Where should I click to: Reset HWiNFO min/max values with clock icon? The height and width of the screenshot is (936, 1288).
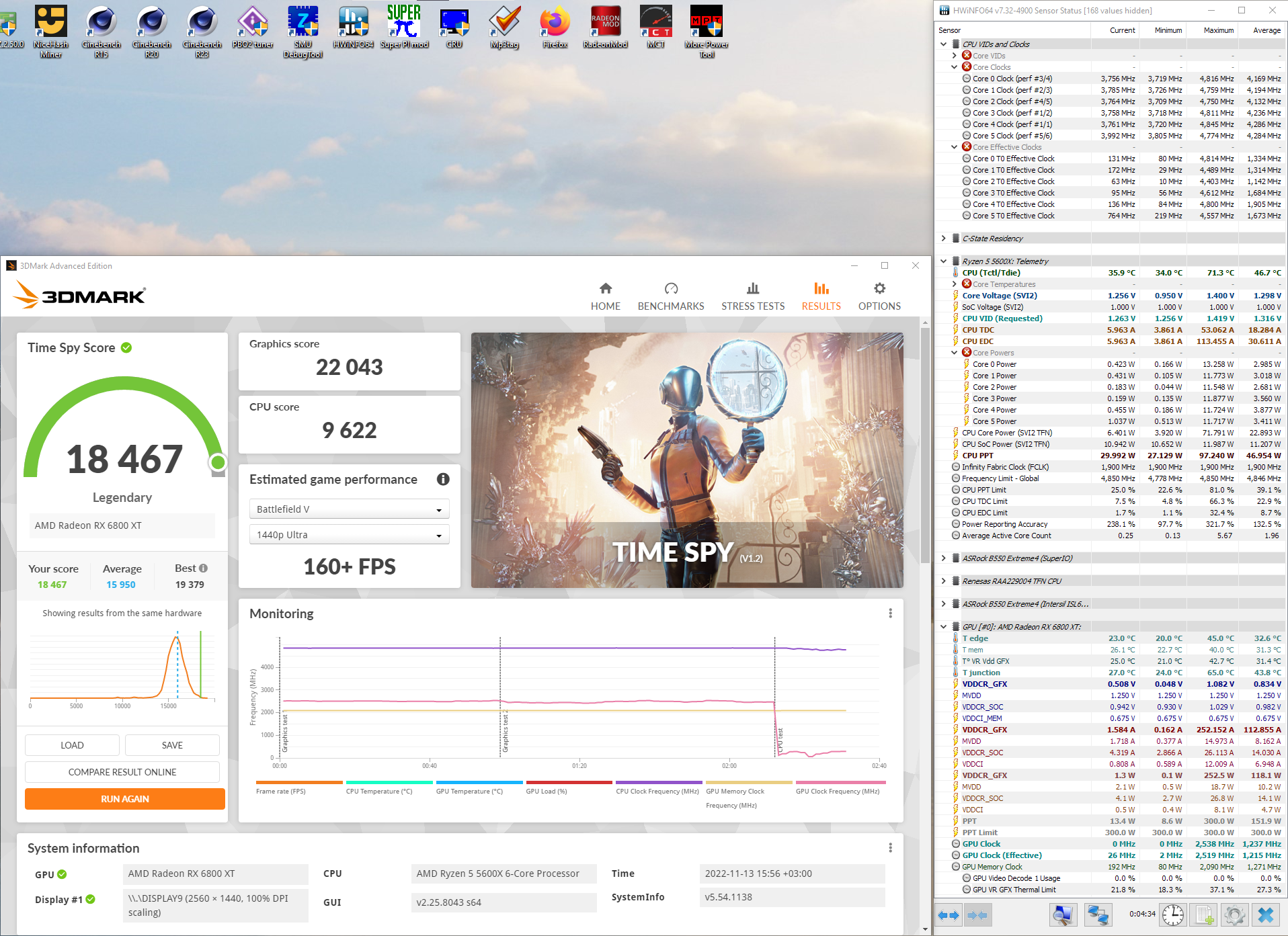pos(1173,915)
